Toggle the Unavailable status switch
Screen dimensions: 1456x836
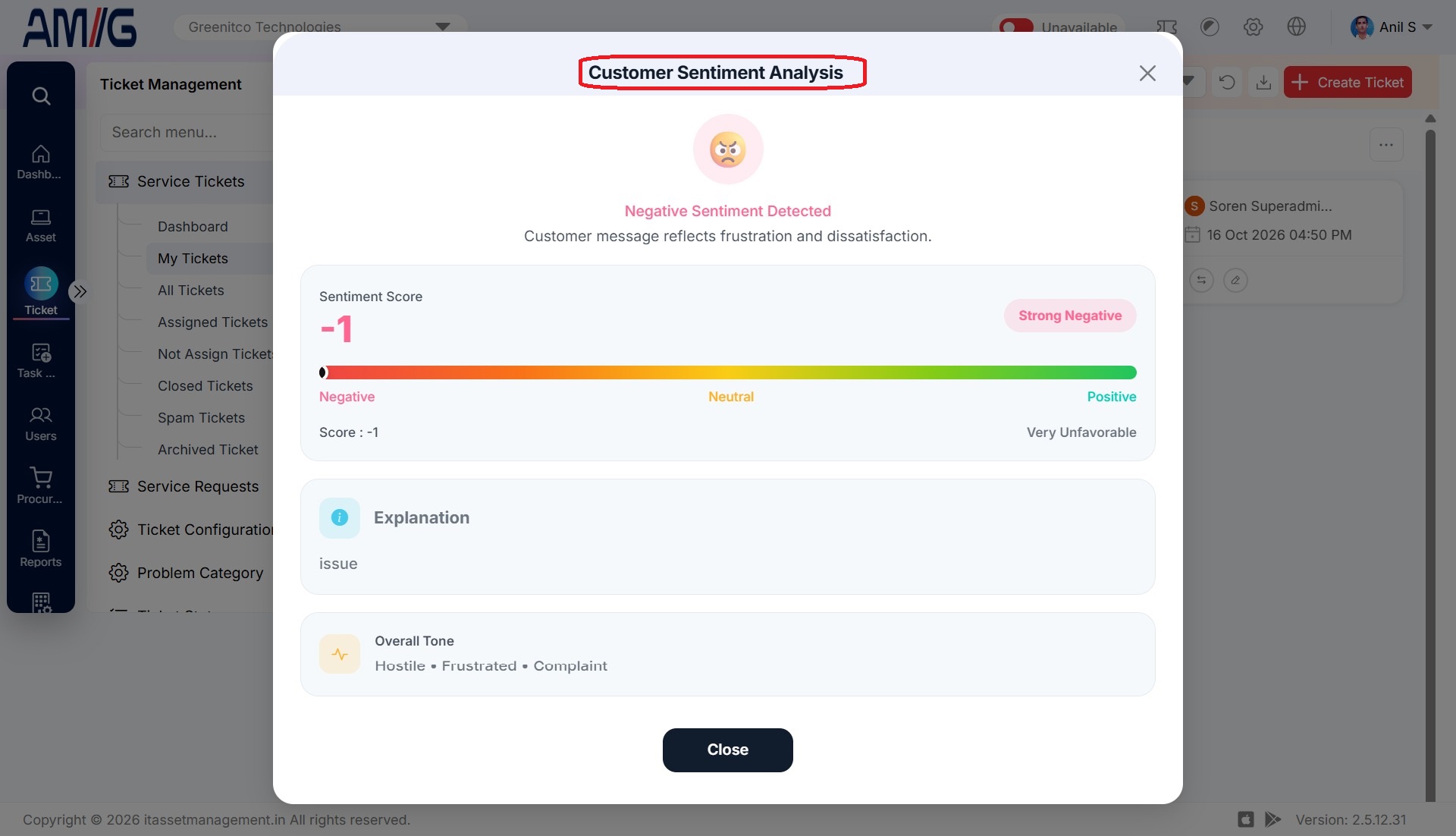(x=1016, y=27)
